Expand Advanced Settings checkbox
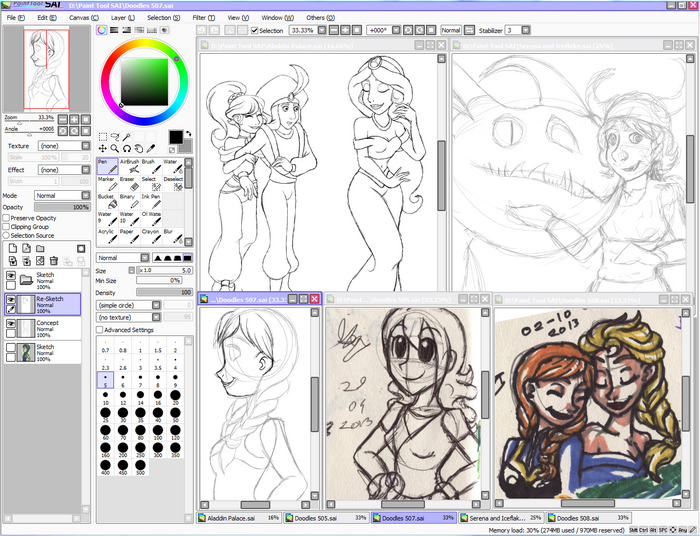Viewport: 700px width, 536px height. pos(99,330)
